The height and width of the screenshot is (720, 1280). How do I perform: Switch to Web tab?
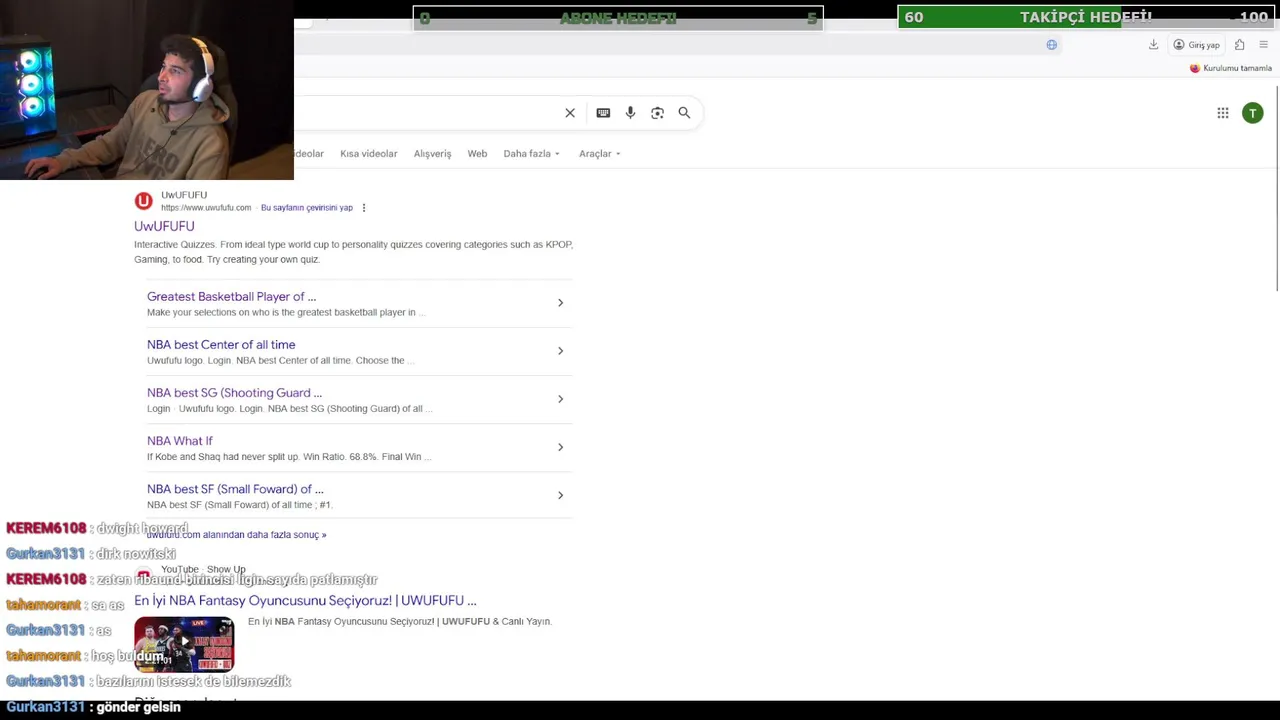point(477,154)
